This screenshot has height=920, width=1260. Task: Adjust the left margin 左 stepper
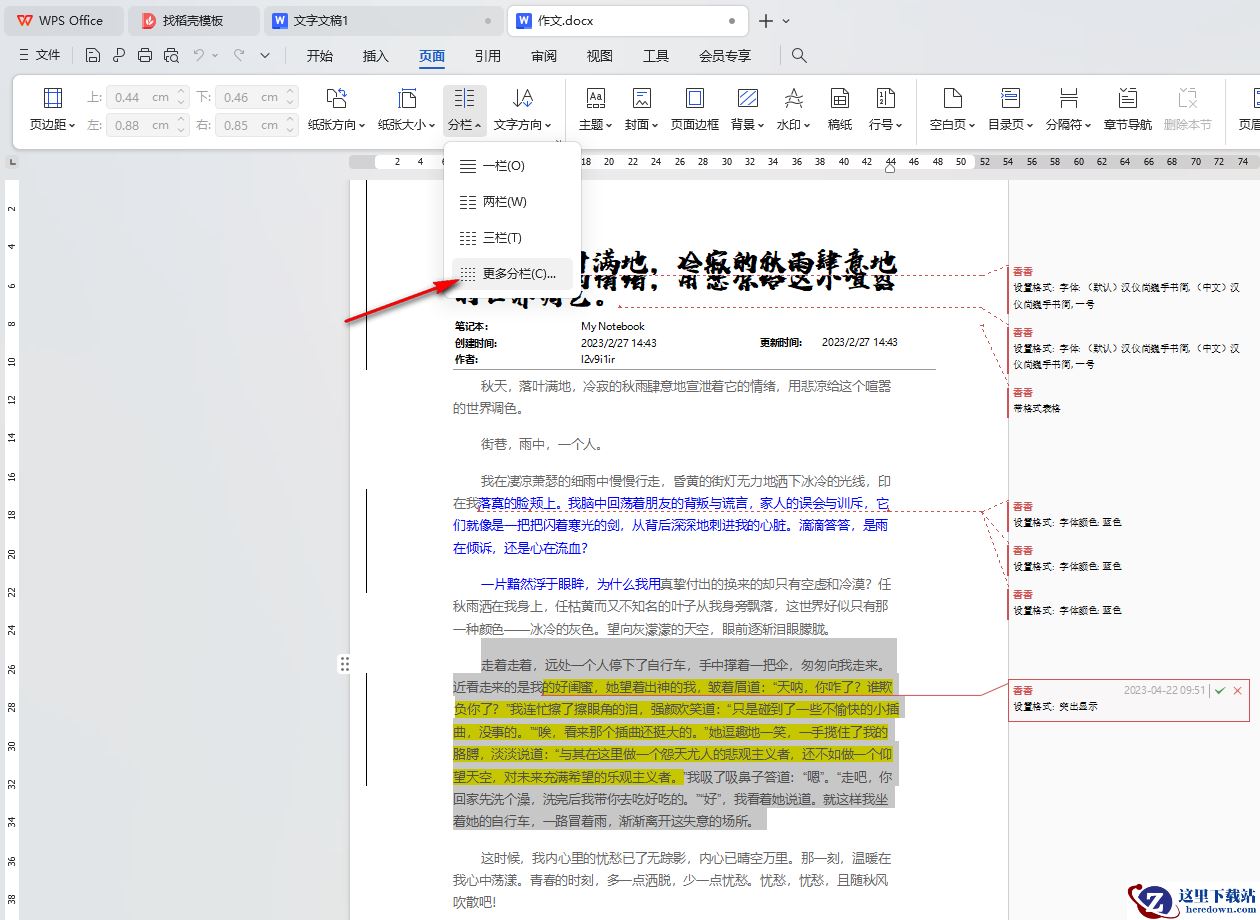point(181,125)
